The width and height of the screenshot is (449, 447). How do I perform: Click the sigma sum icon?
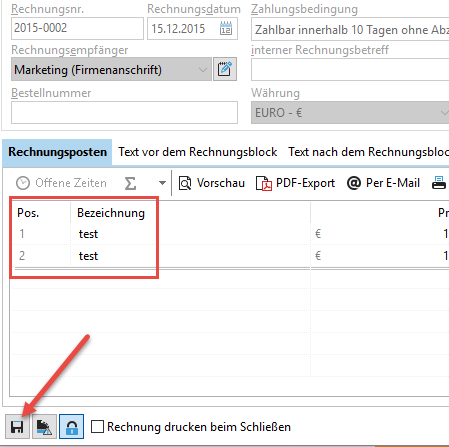pyautogui.click(x=130, y=183)
